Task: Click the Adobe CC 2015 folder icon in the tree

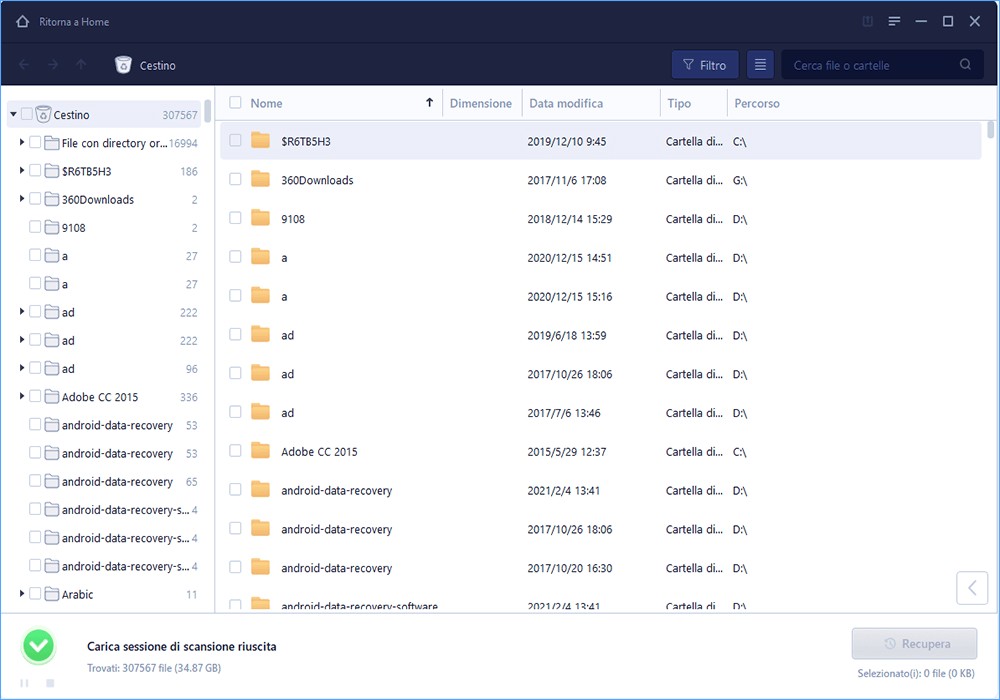Action: (52, 396)
